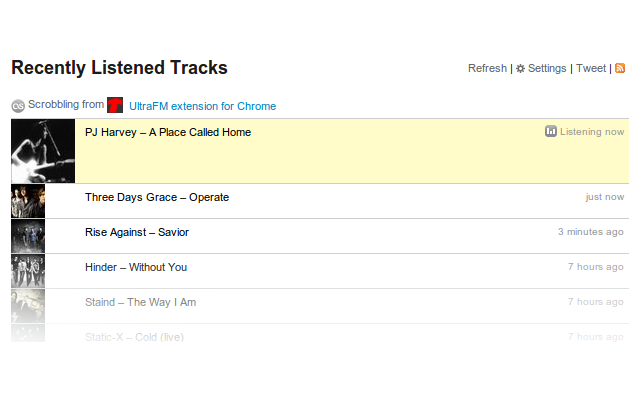The height and width of the screenshot is (400, 640).
Task: Click the orange RSS feed icon
Action: coord(620,68)
